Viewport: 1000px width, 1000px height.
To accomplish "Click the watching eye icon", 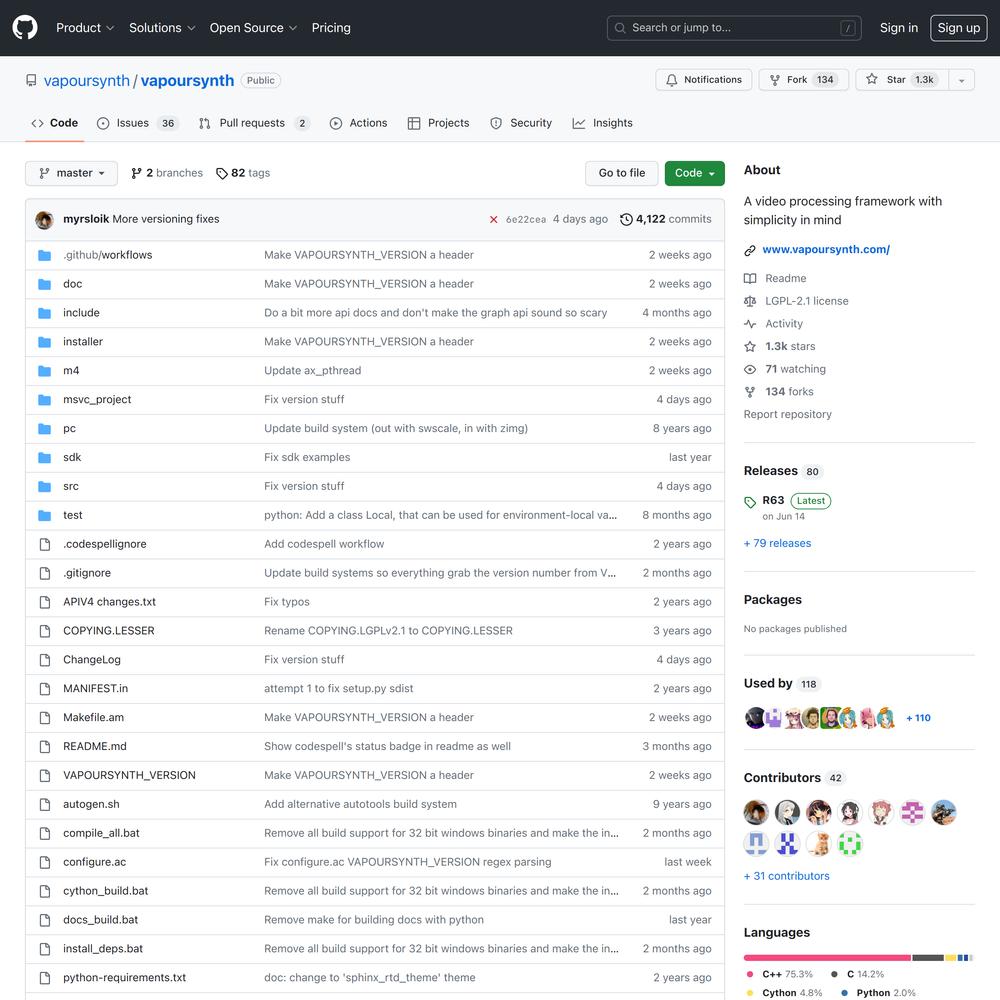I will point(750,369).
